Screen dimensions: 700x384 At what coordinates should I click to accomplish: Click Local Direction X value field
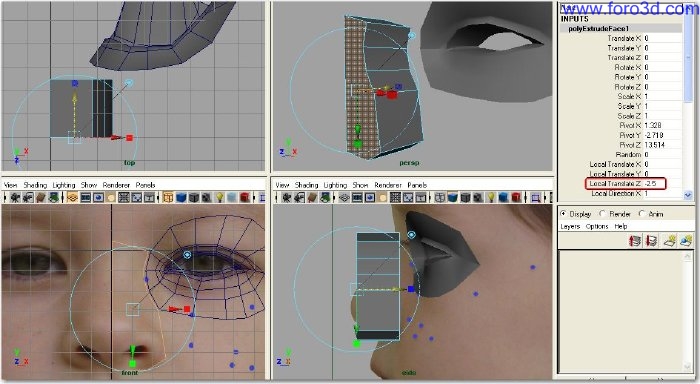click(662, 193)
